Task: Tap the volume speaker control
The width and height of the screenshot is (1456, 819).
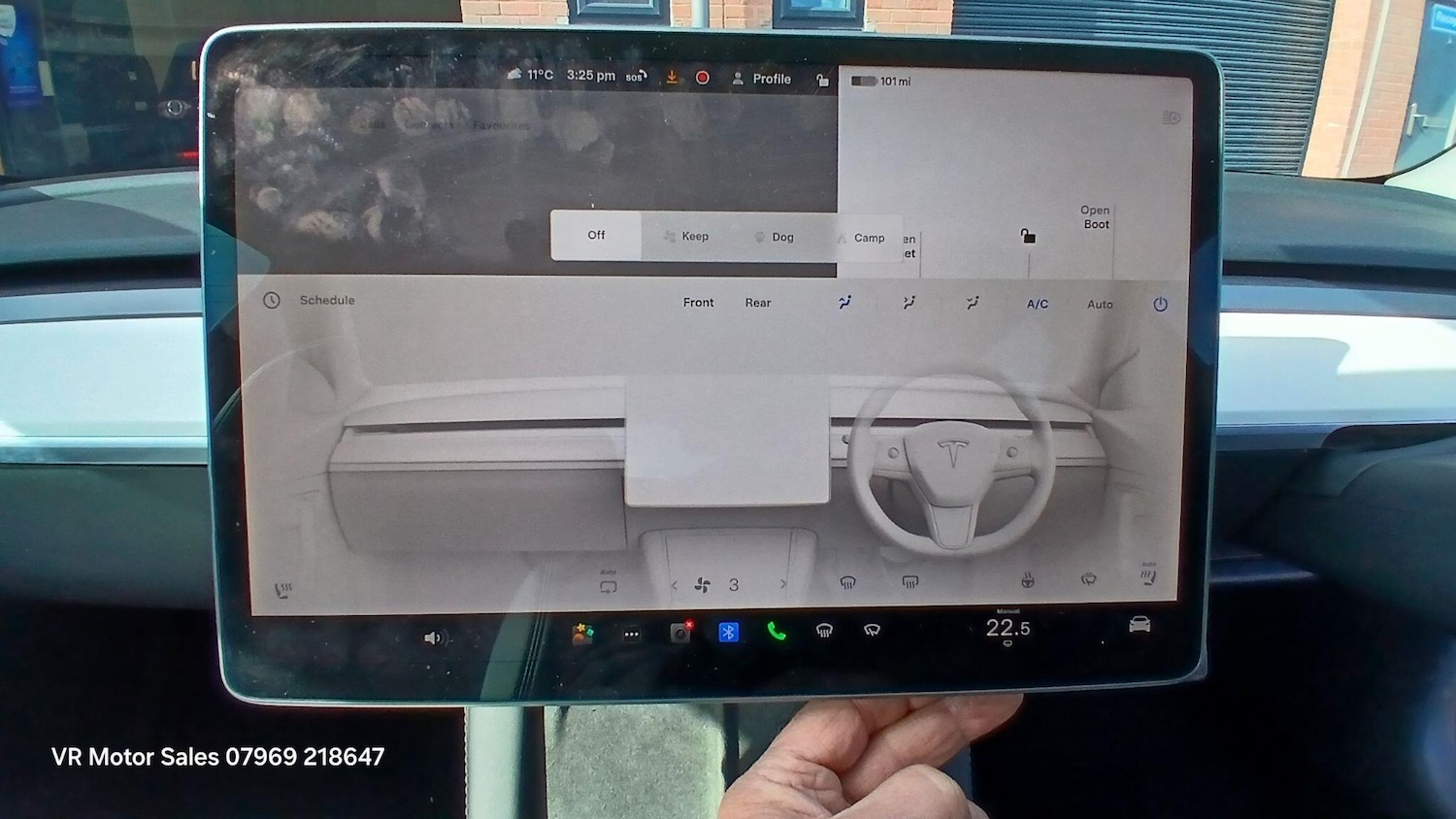Action: (434, 637)
